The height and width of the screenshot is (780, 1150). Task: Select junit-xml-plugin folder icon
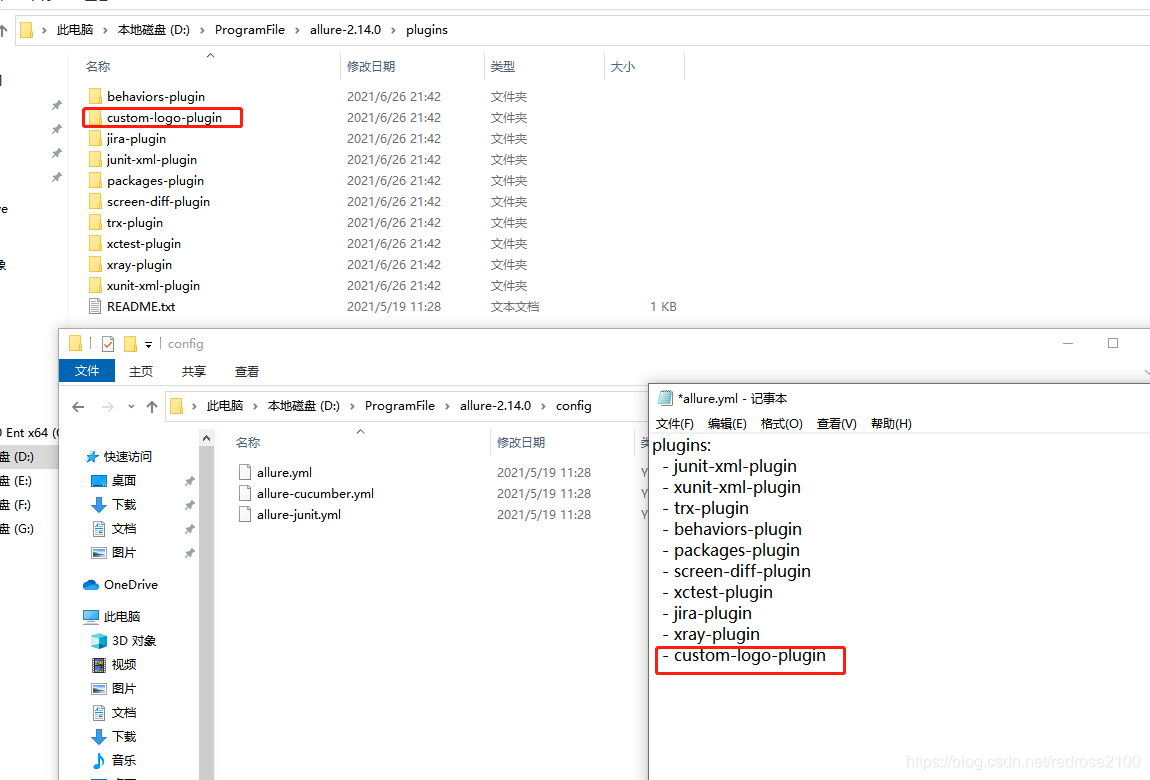click(95, 160)
